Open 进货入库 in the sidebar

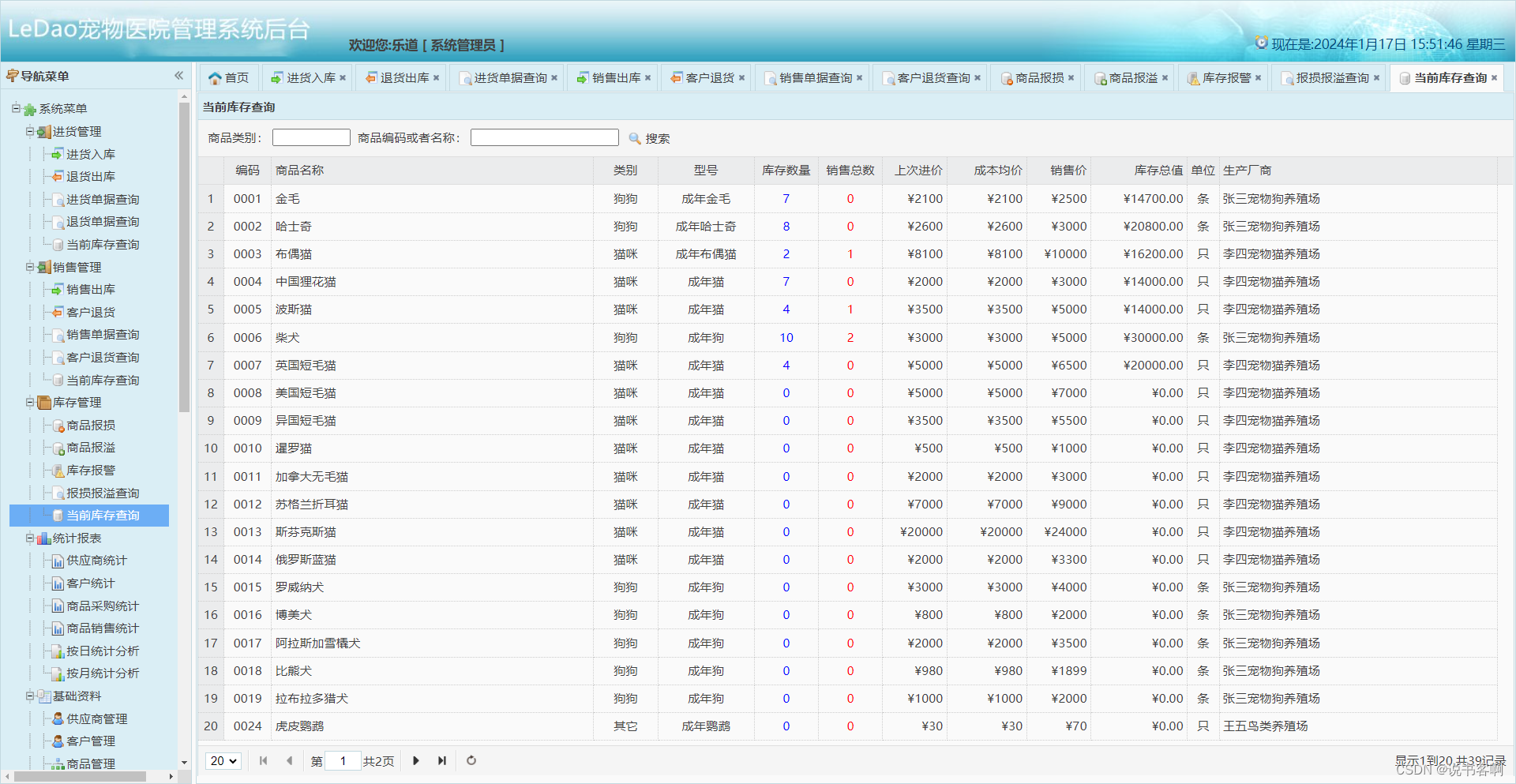coord(90,154)
